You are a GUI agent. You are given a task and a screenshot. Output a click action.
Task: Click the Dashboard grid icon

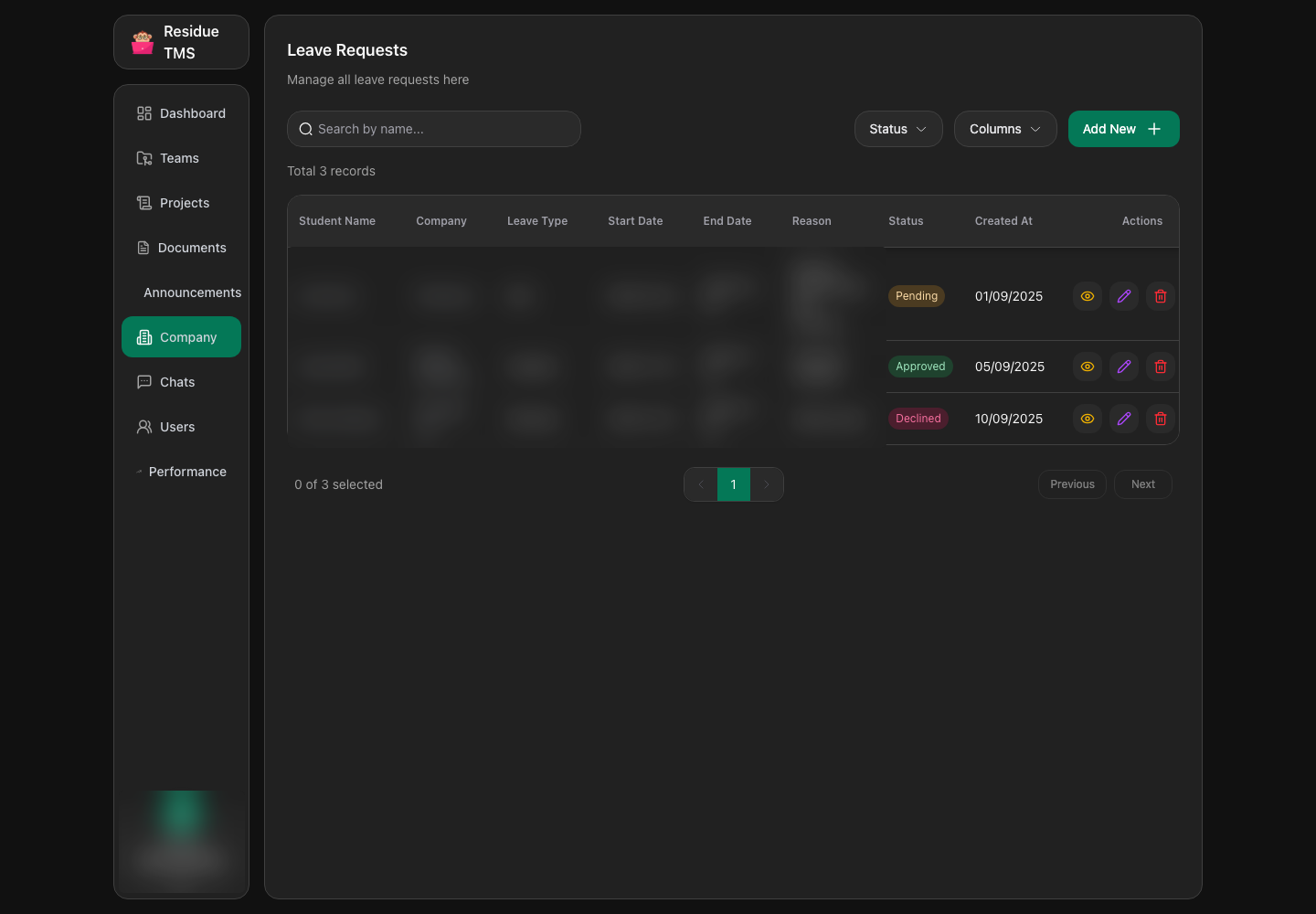point(144,113)
